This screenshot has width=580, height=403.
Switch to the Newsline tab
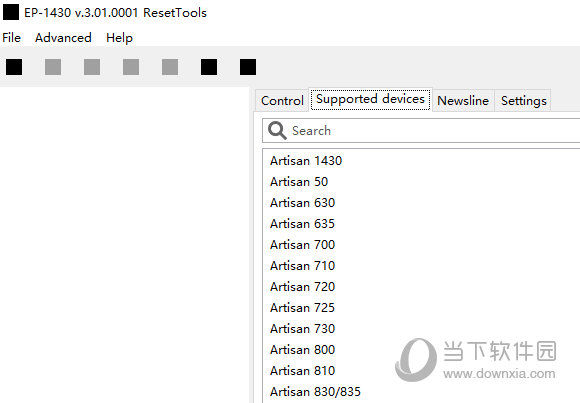coord(463,101)
